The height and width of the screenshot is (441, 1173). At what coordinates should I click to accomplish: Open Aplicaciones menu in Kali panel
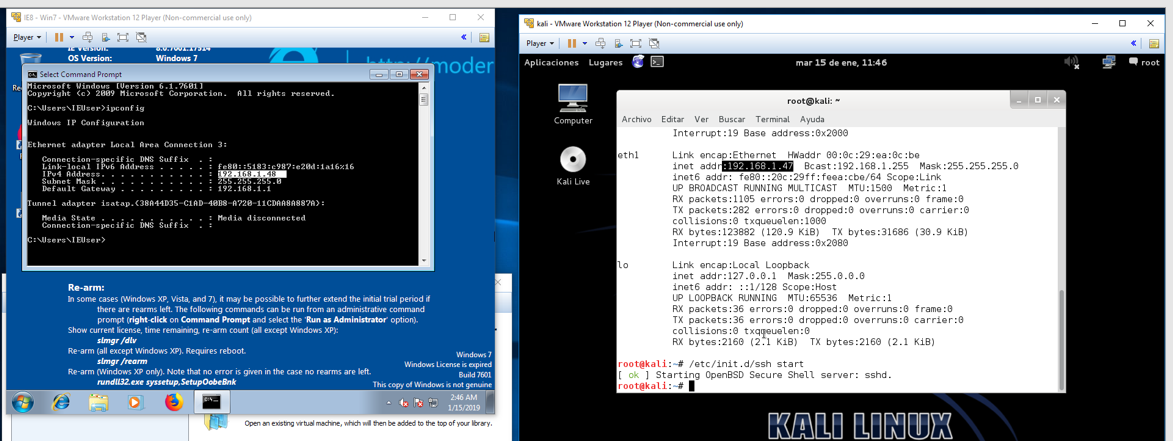pyautogui.click(x=551, y=63)
